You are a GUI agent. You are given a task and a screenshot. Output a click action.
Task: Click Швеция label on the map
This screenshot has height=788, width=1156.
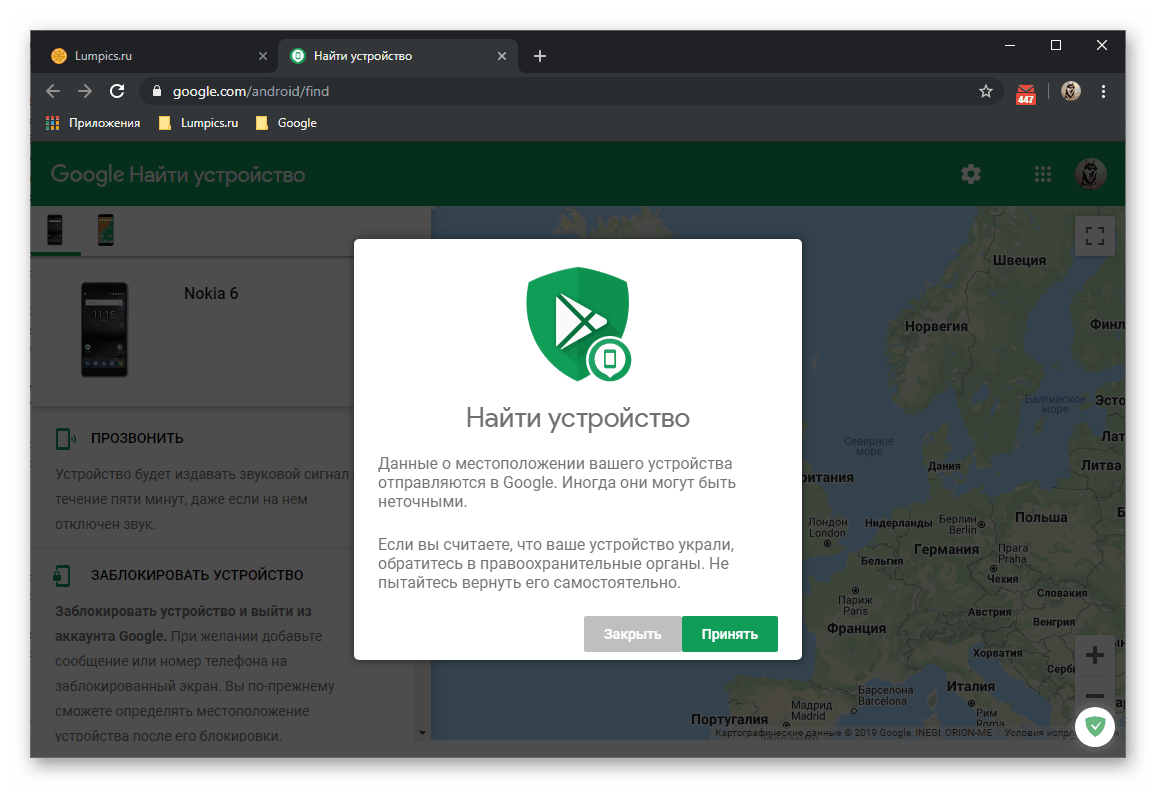(x=1019, y=260)
